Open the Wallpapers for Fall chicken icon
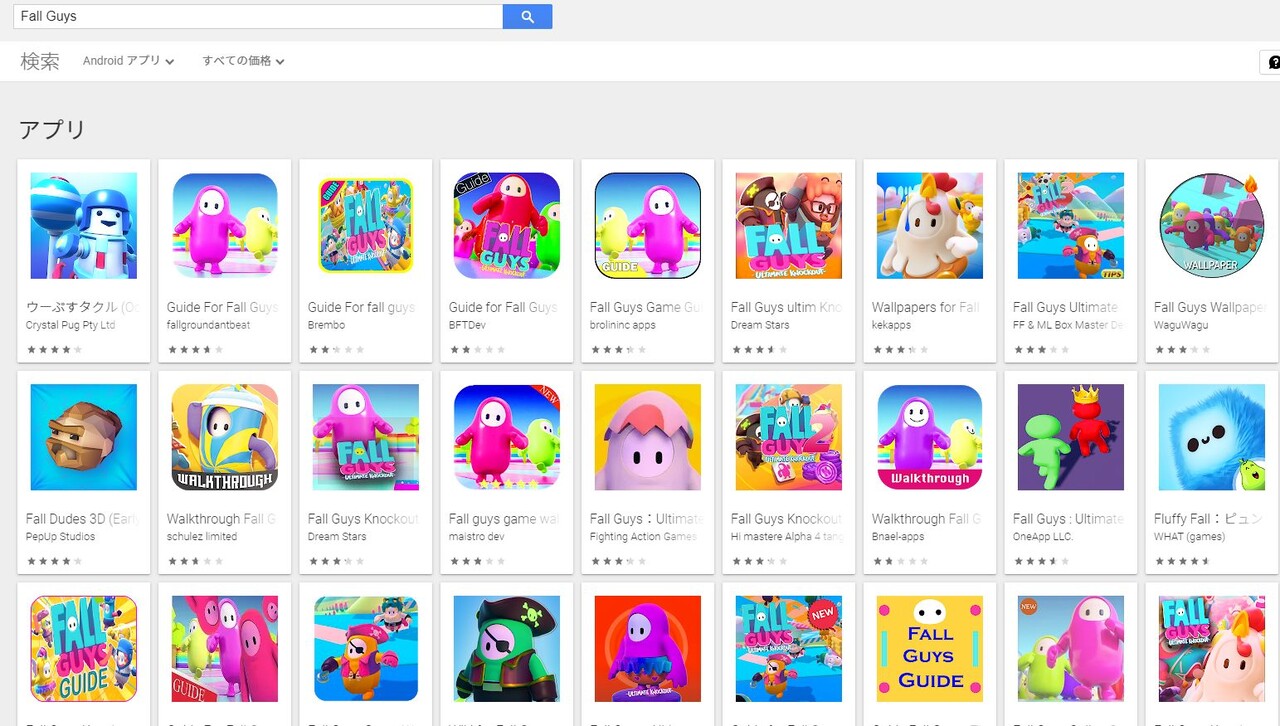The height and width of the screenshot is (726, 1280). point(929,225)
